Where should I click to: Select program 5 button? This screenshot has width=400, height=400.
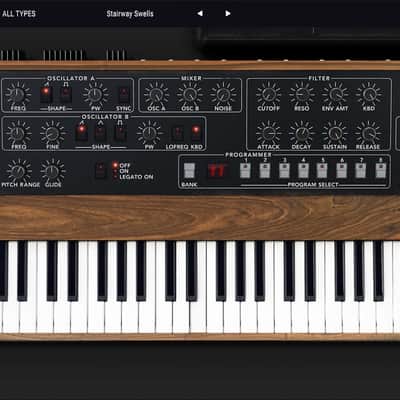[322, 171]
